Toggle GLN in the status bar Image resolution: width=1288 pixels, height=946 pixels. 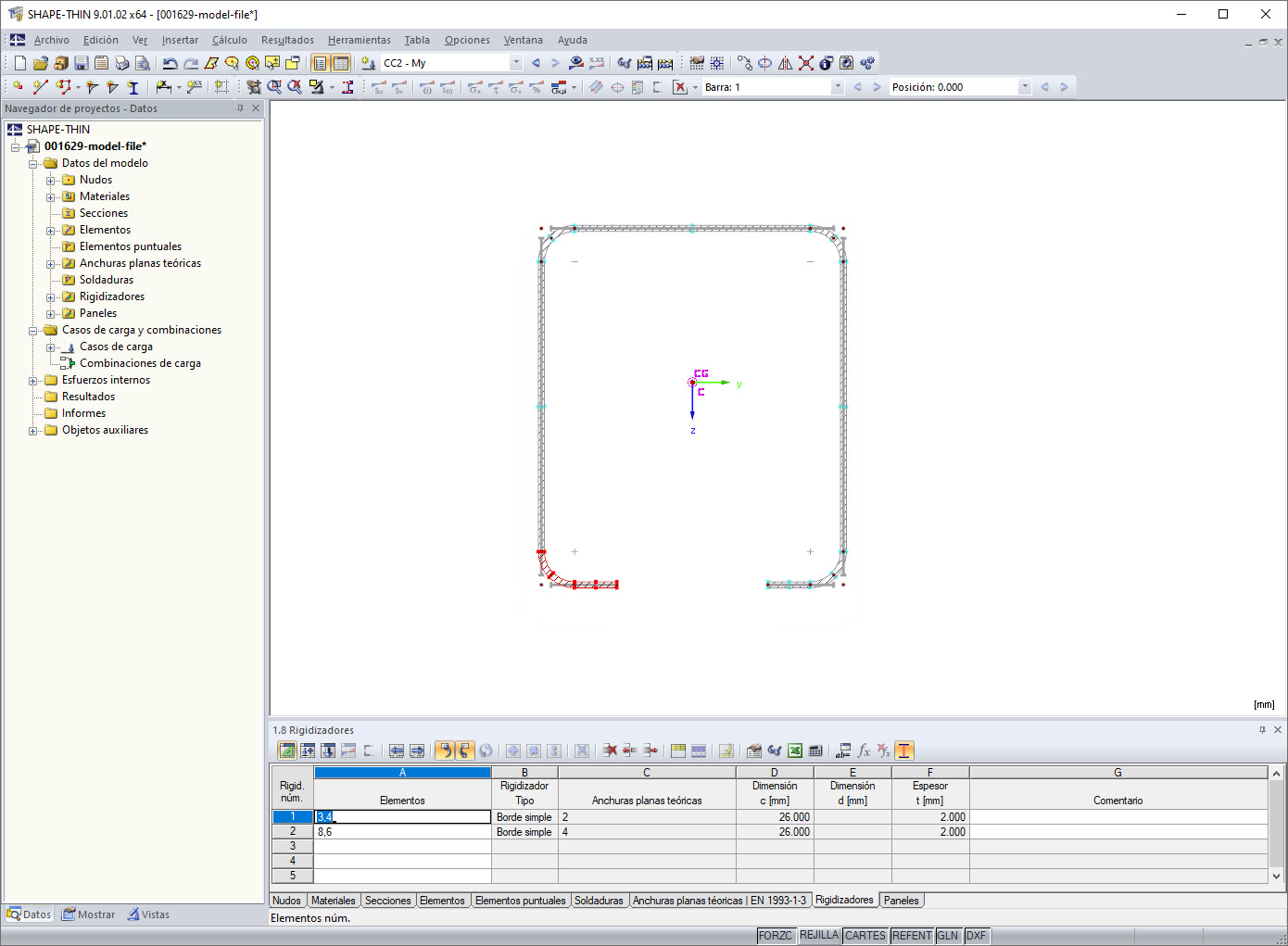(948, 936)
